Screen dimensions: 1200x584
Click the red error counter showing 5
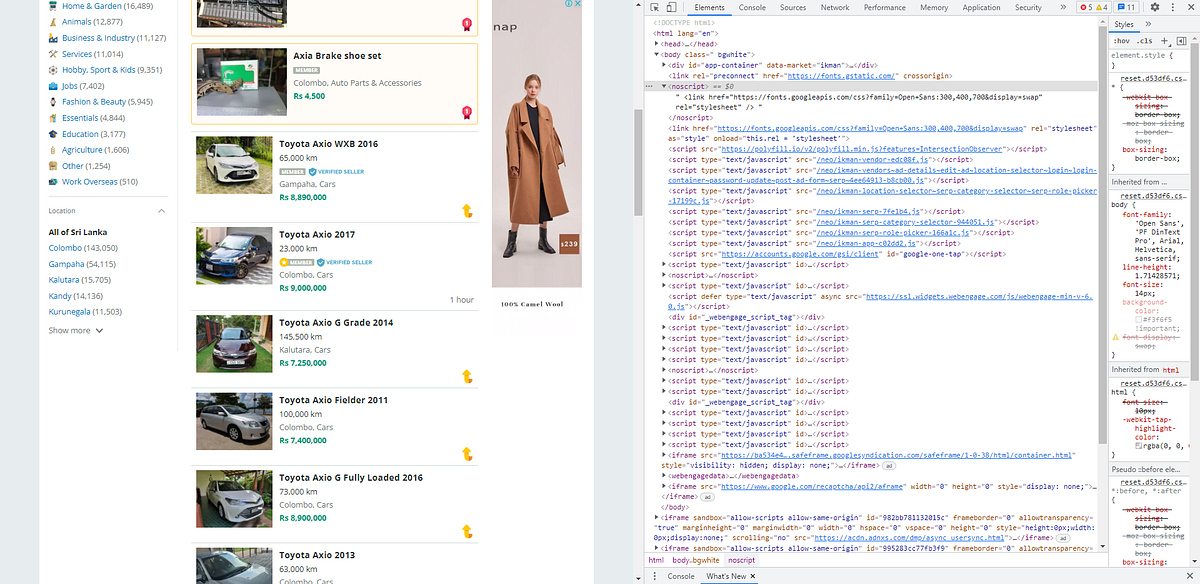point(1084,7)
